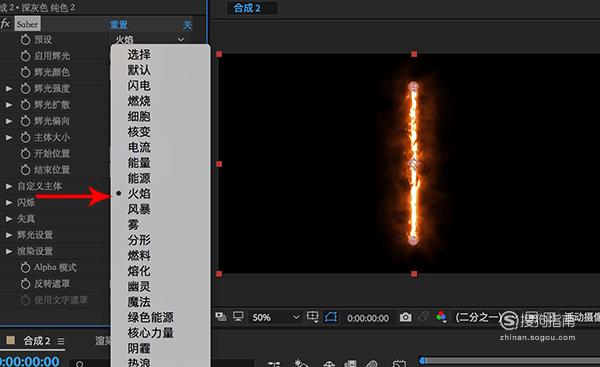Open the 50% magnification dropdown
The width and height of the screenshot is (600, 367).
click(x=276, y=317)
